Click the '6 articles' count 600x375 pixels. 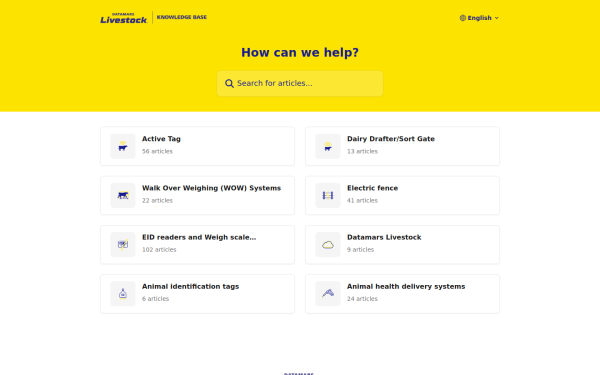pos(155,298)
